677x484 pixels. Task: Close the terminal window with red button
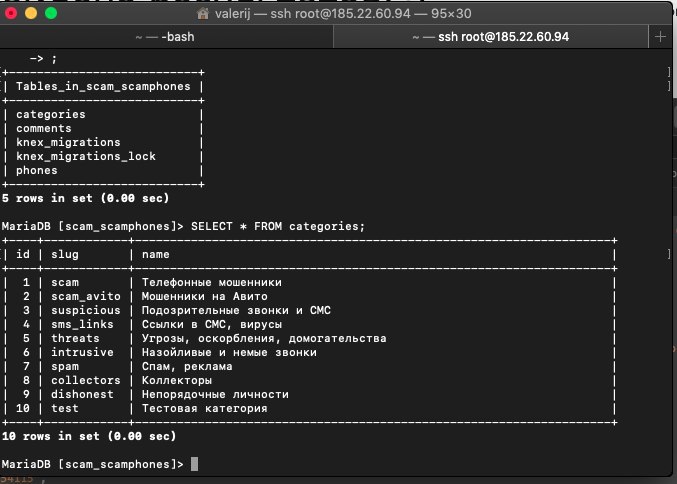(11, 13)
